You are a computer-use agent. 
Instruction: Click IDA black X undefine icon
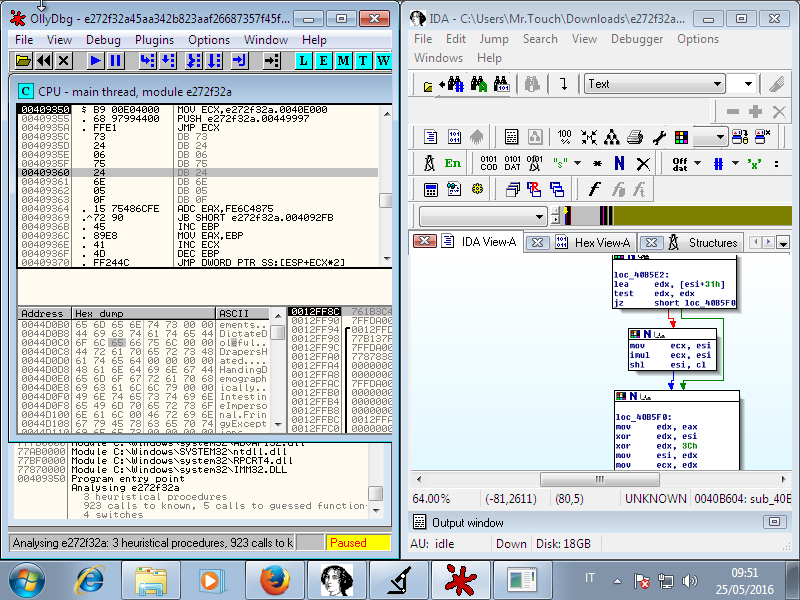click(643, 163)
